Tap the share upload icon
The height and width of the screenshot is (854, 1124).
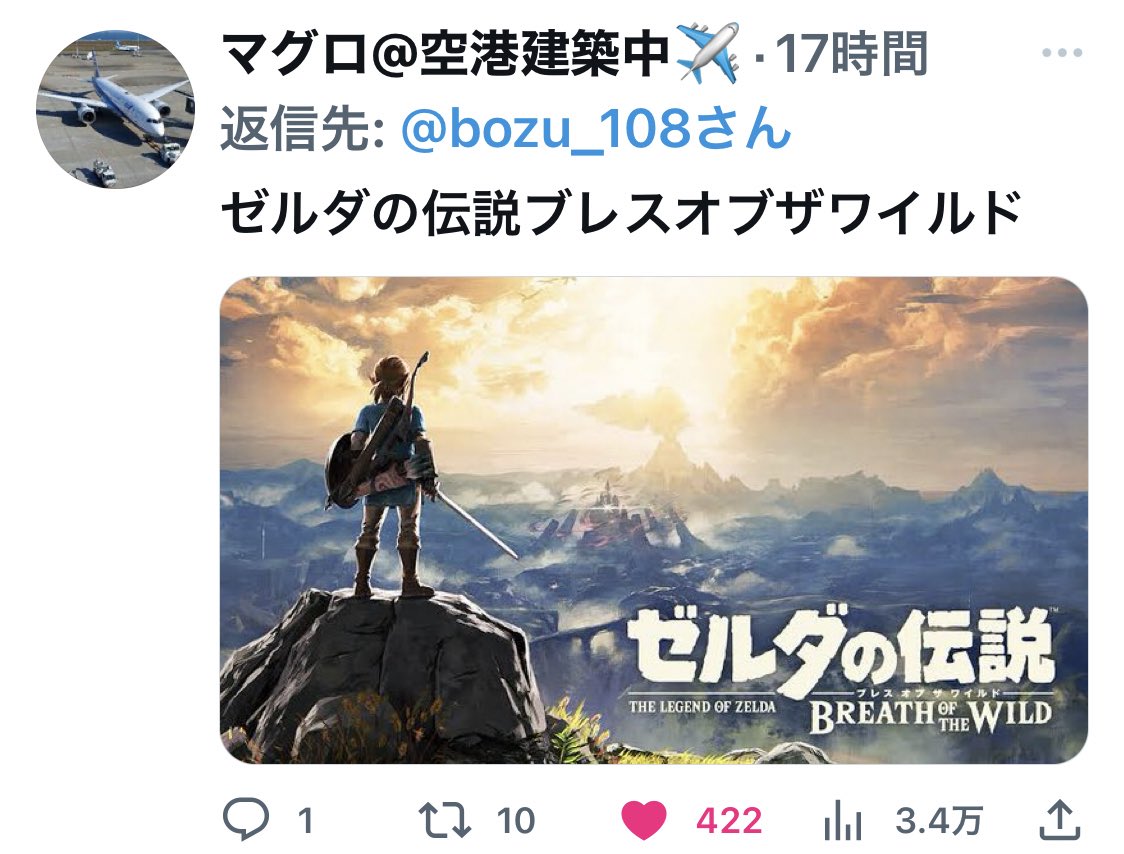click(x=1059, y=820)
